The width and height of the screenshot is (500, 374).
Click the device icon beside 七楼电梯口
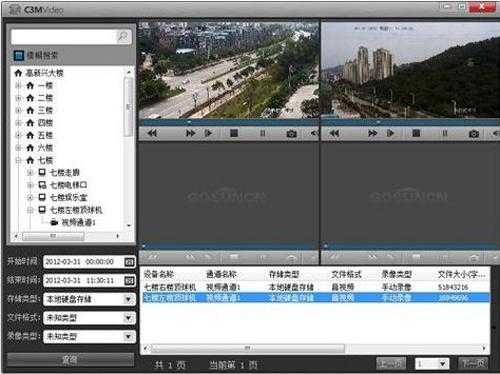tap(42, 185)
